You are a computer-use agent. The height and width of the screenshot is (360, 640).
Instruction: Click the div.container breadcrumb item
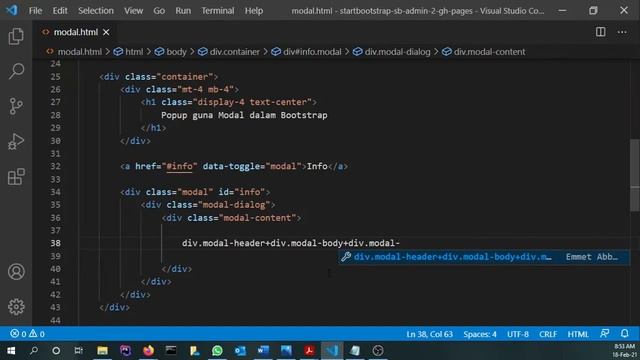[229, 52]
